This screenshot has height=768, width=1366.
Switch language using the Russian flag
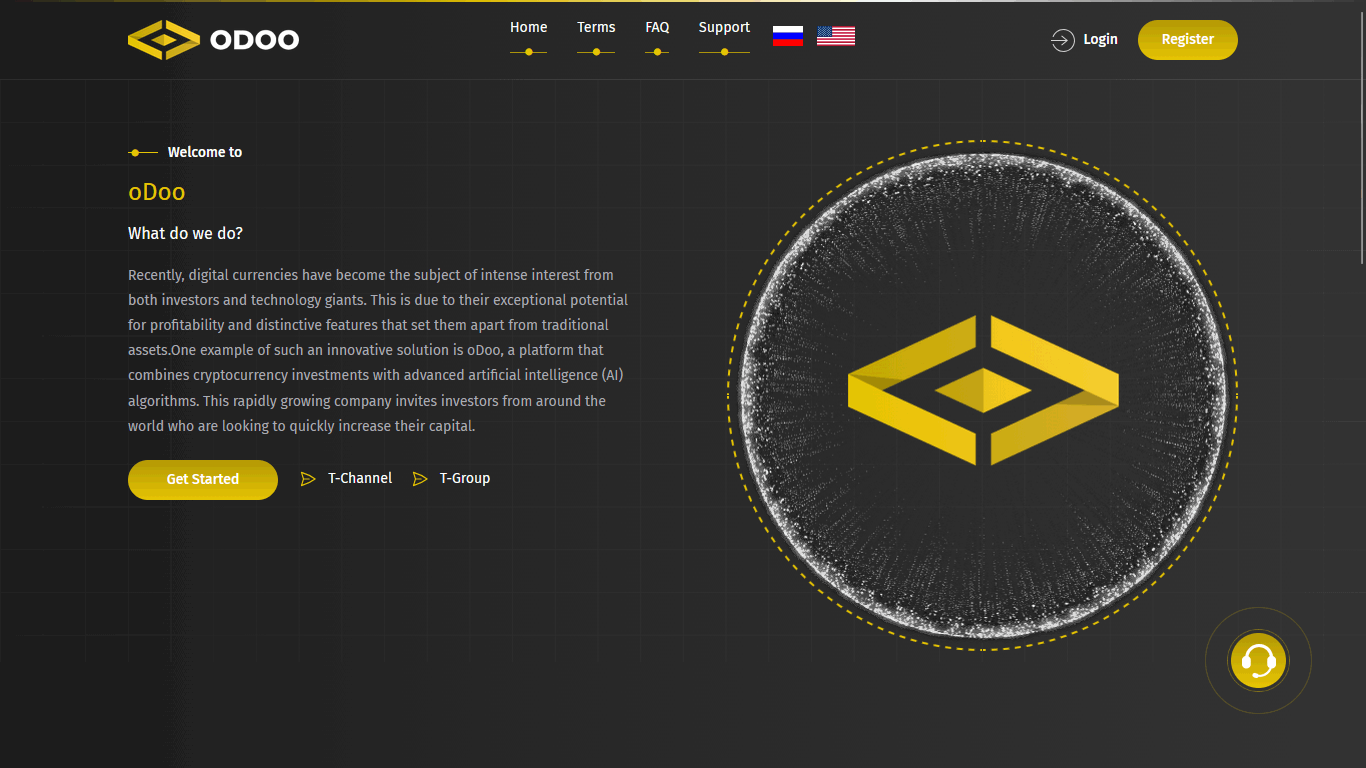click(788, 37)
